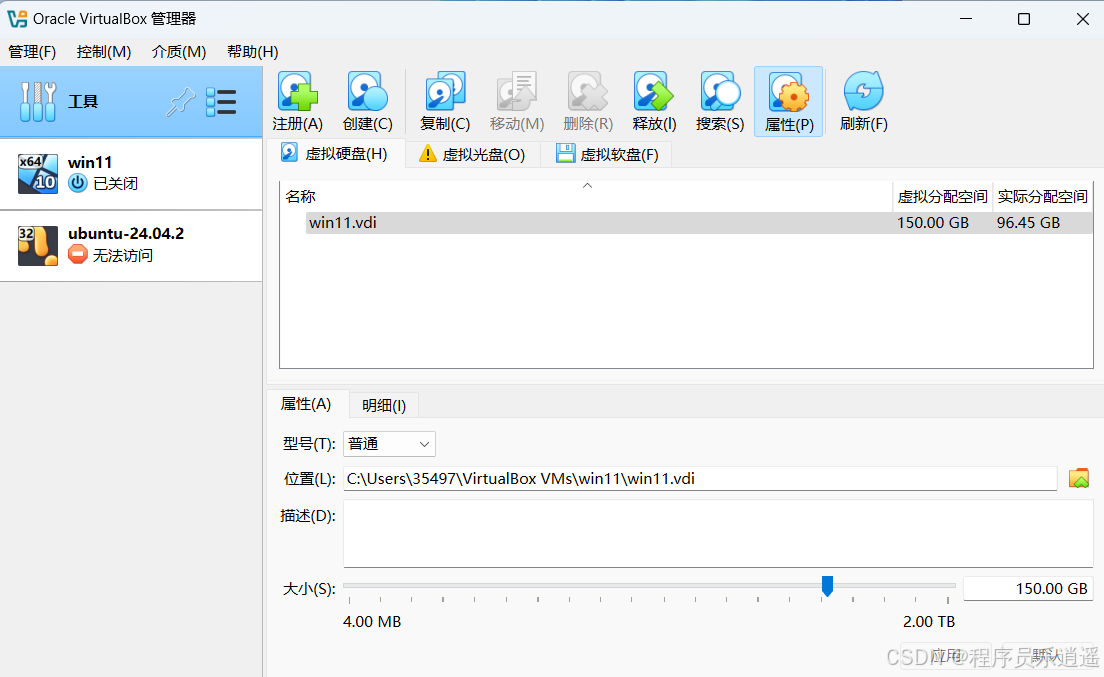Switch to the 虚拟光盘(O) tab
This screenshot has height=677, width=1104.
(x=473, y=154)
